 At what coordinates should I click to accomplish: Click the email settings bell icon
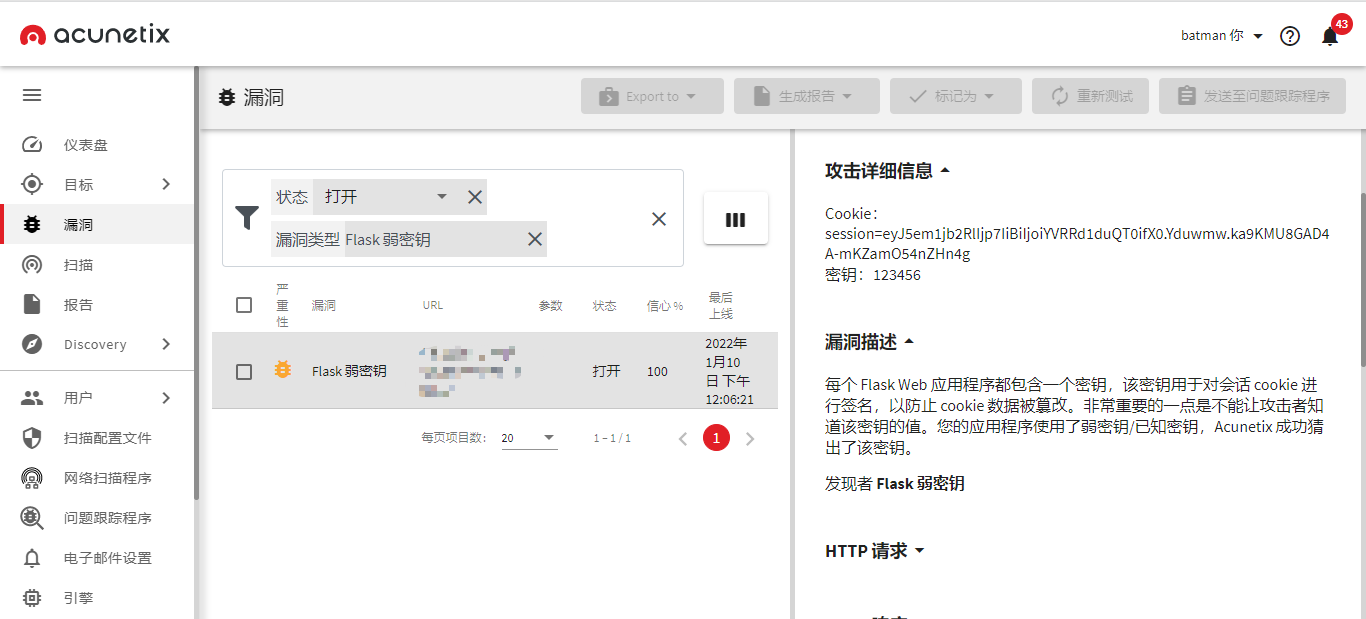pyautogui.click(x=32, y=558)
